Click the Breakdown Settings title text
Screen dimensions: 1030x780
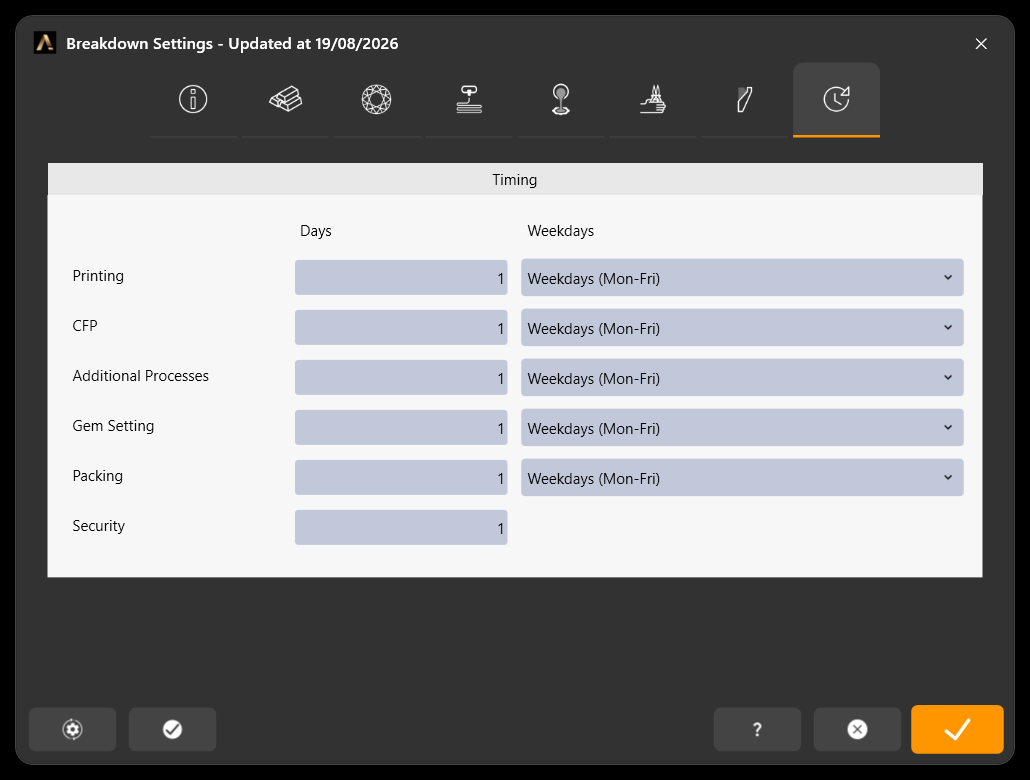pyautogui.click(x=232, y=44)
